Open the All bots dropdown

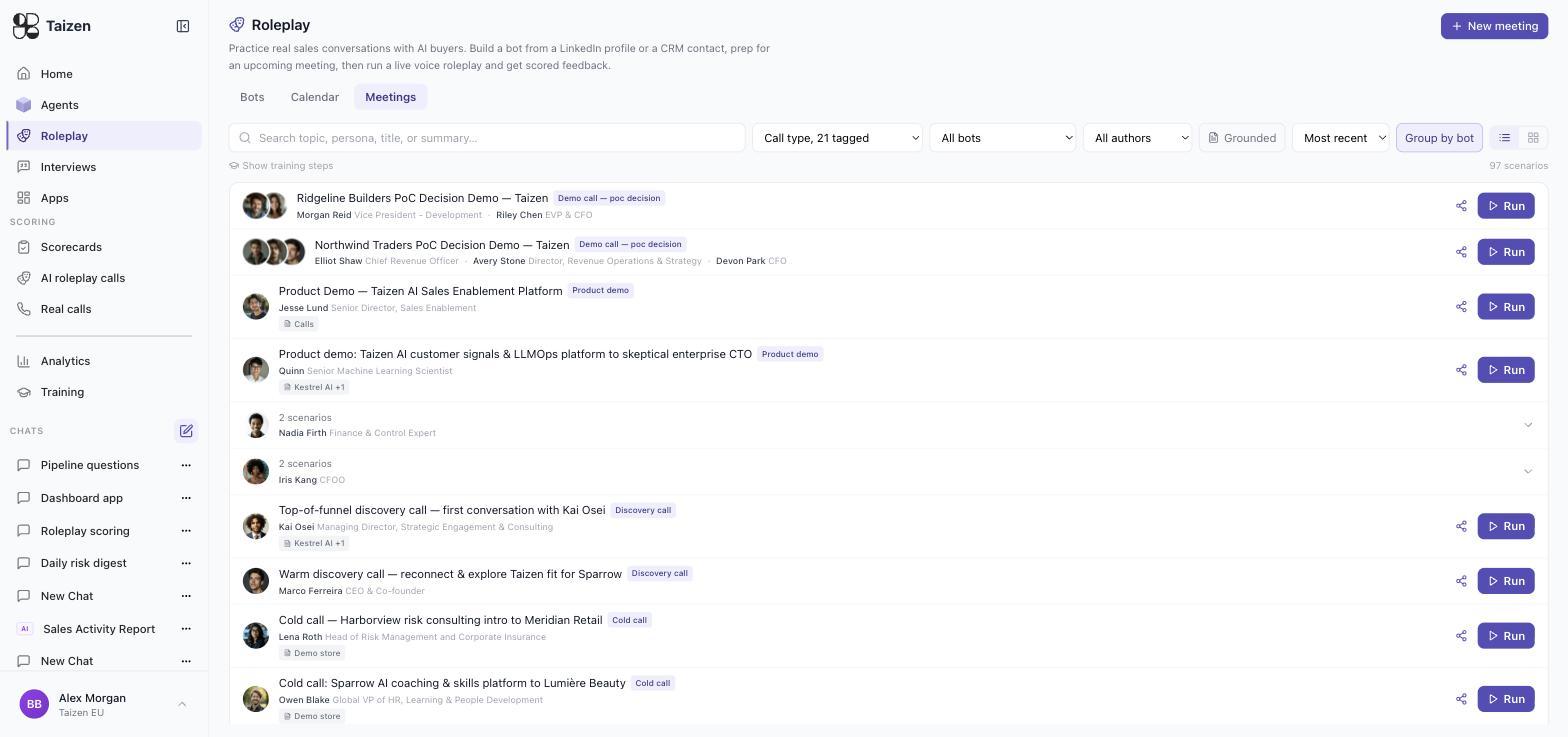[1003, 138]
